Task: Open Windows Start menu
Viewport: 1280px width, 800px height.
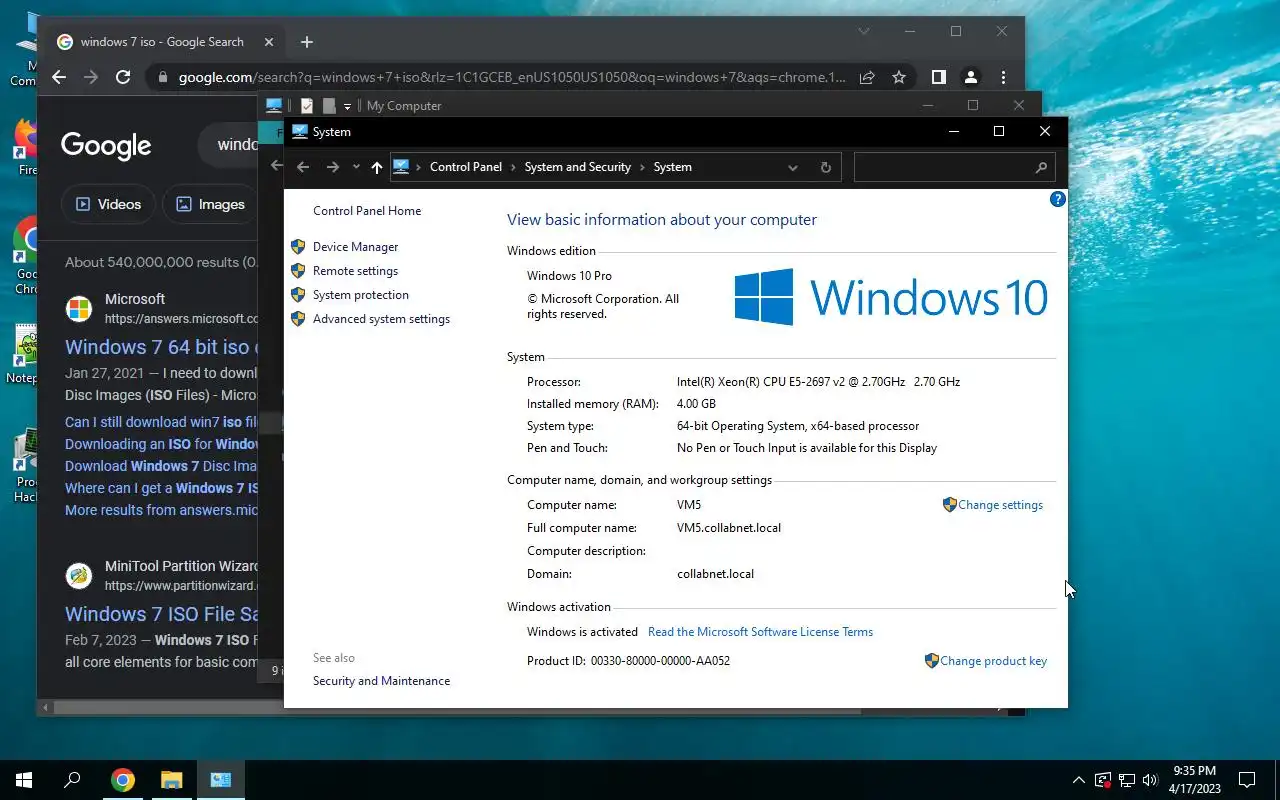Action: click(24, 780)
